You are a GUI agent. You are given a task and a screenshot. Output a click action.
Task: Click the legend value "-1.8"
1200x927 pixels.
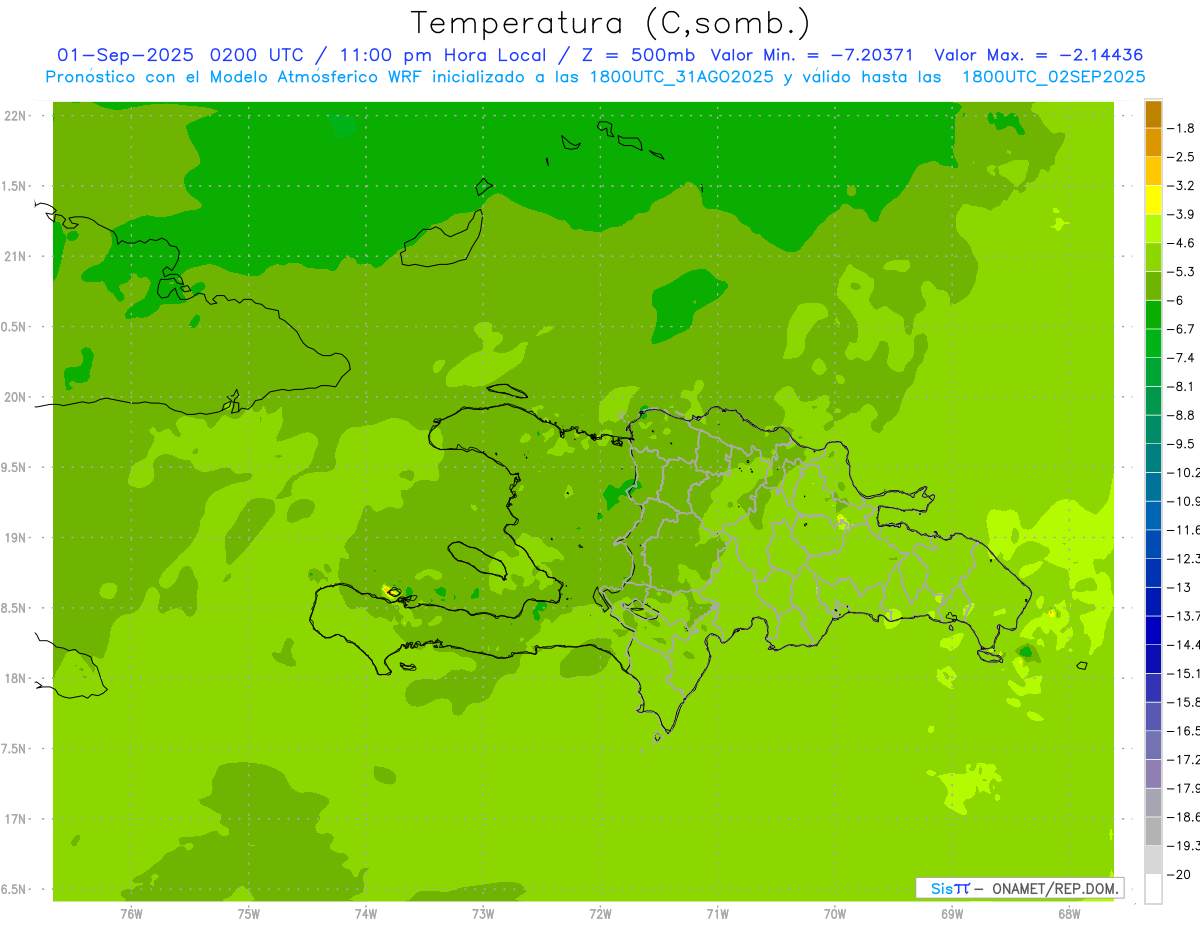1181,128
